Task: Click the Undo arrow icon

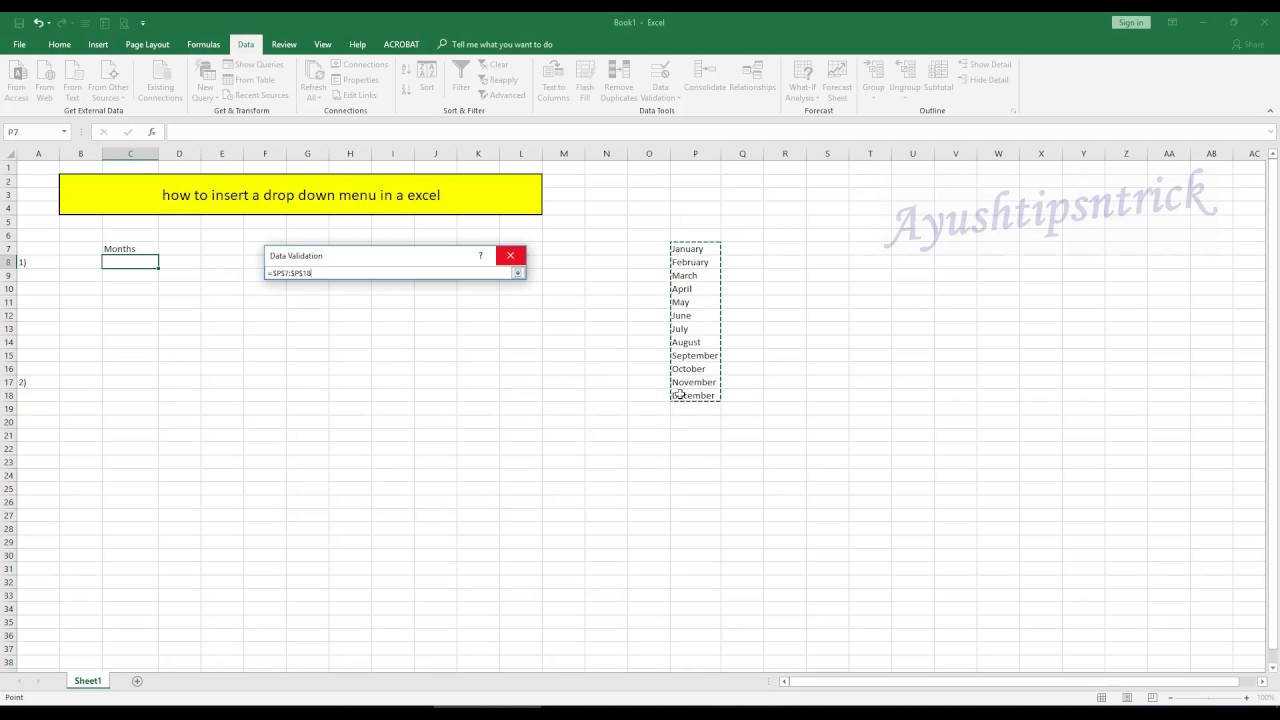Action: tap(38, 23)
